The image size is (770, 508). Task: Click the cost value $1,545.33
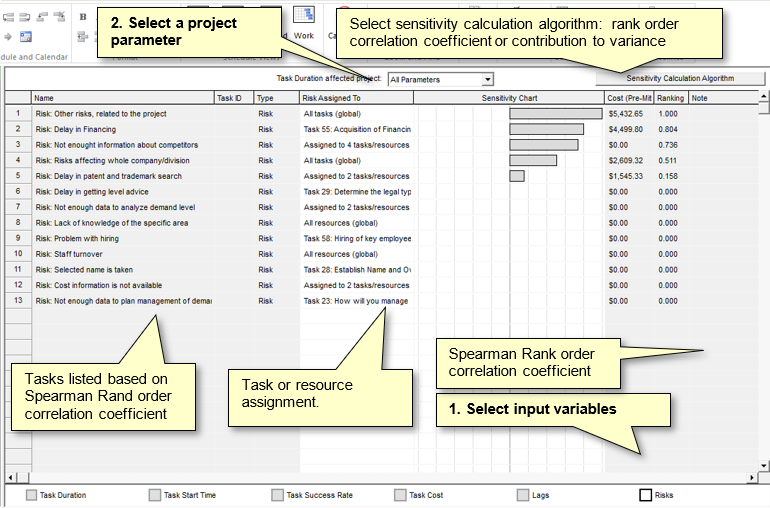pos(626,176)
